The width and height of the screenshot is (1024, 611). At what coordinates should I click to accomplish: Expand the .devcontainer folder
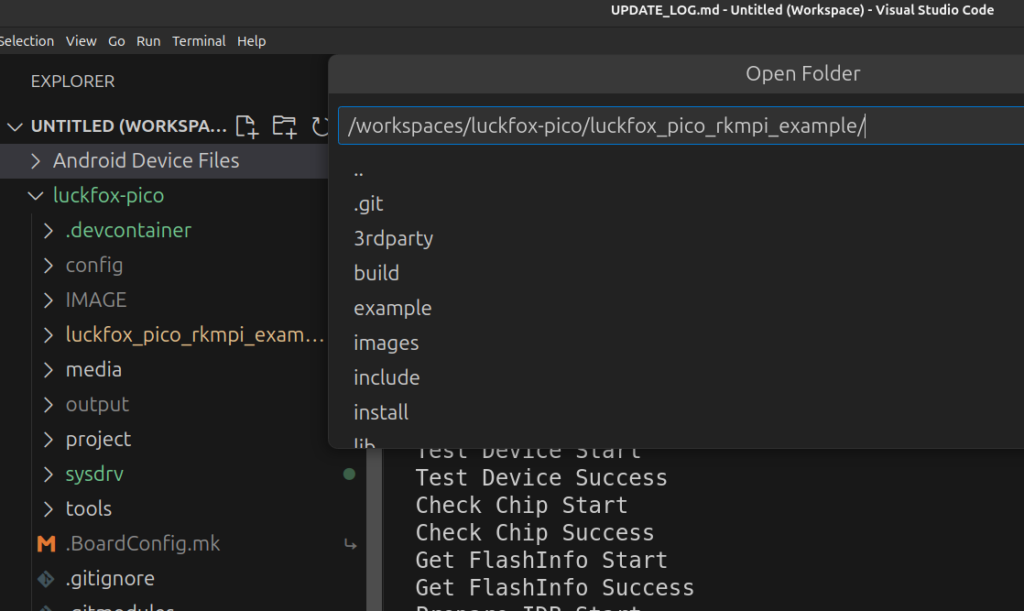pyautogui.click(x=48, y=230)
